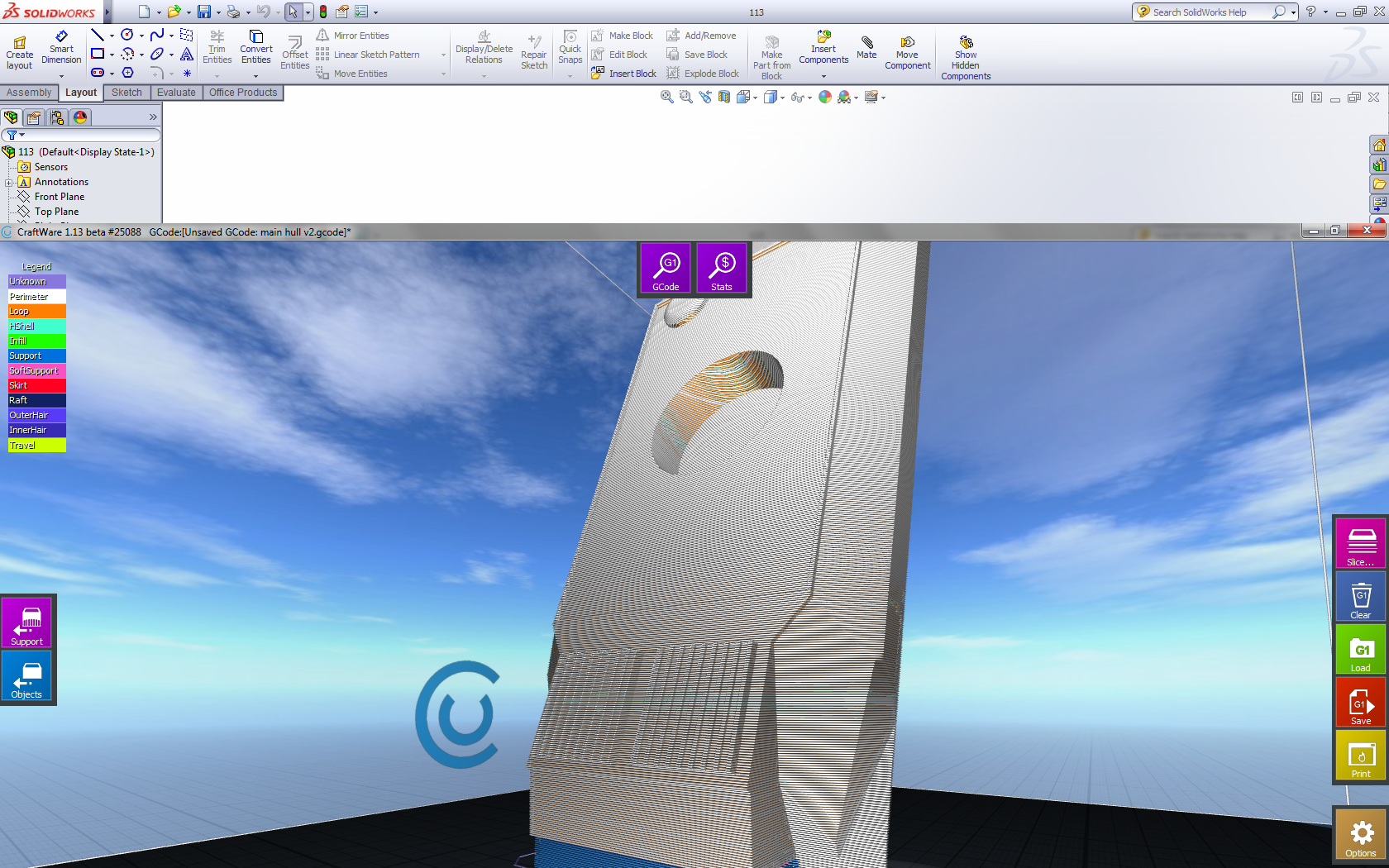Switch to the Assembly tab
Image resolution: width=1389 pixels, height=868 pixels.
tap(29, 93)
